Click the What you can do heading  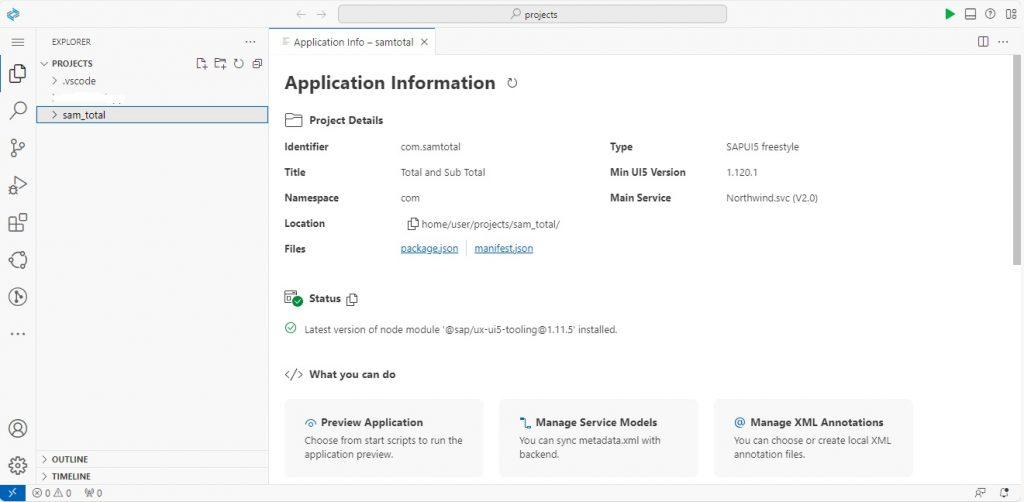352,375
